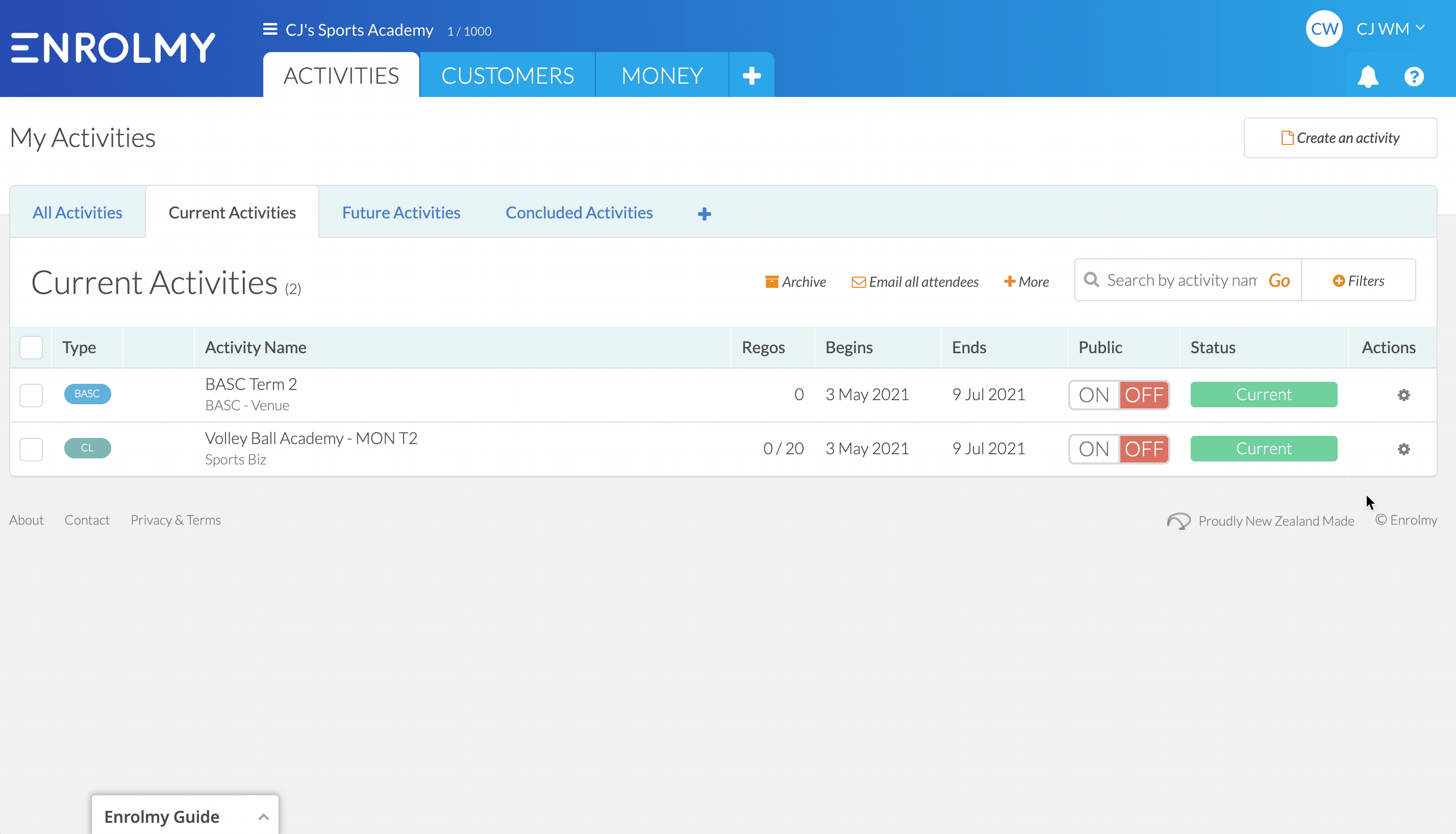1456x834 pixels.
Task: Click the Proudly New Zealand Made link
Action: (x=1276, y=521)
